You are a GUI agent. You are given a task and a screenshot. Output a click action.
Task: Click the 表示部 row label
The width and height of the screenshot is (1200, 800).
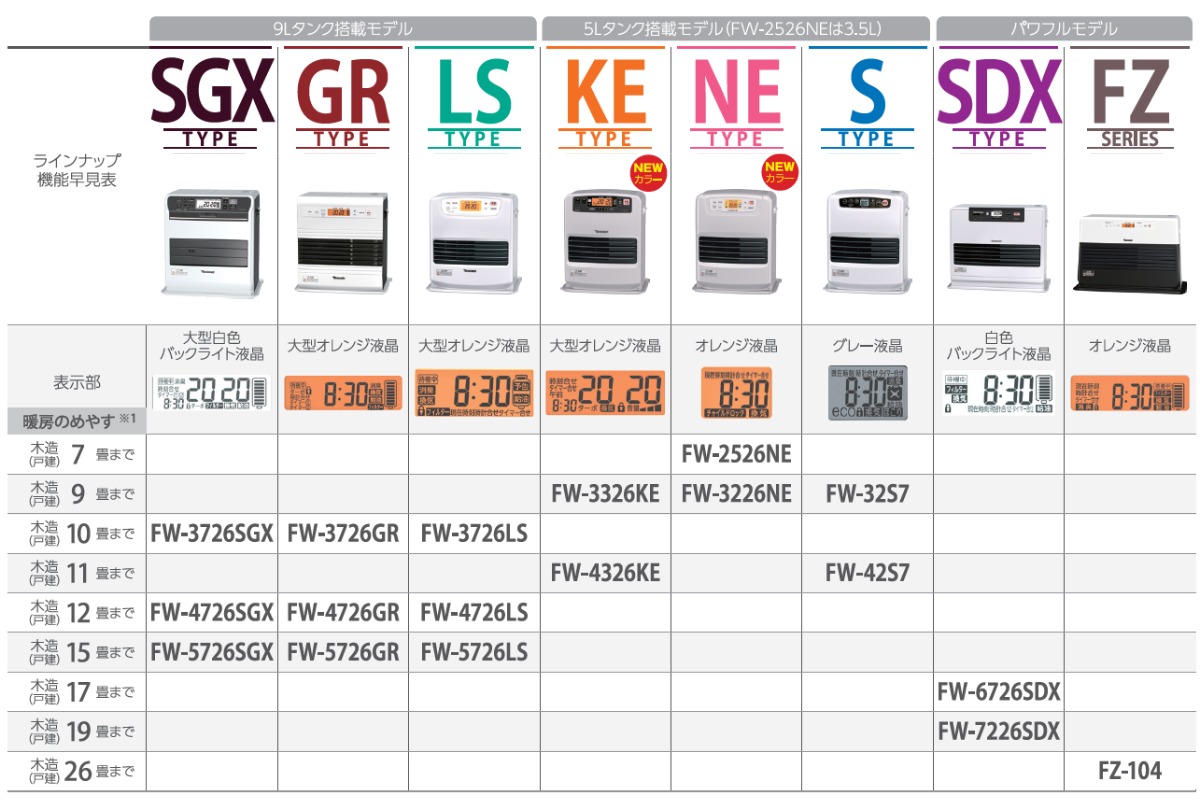click(77, 382)
